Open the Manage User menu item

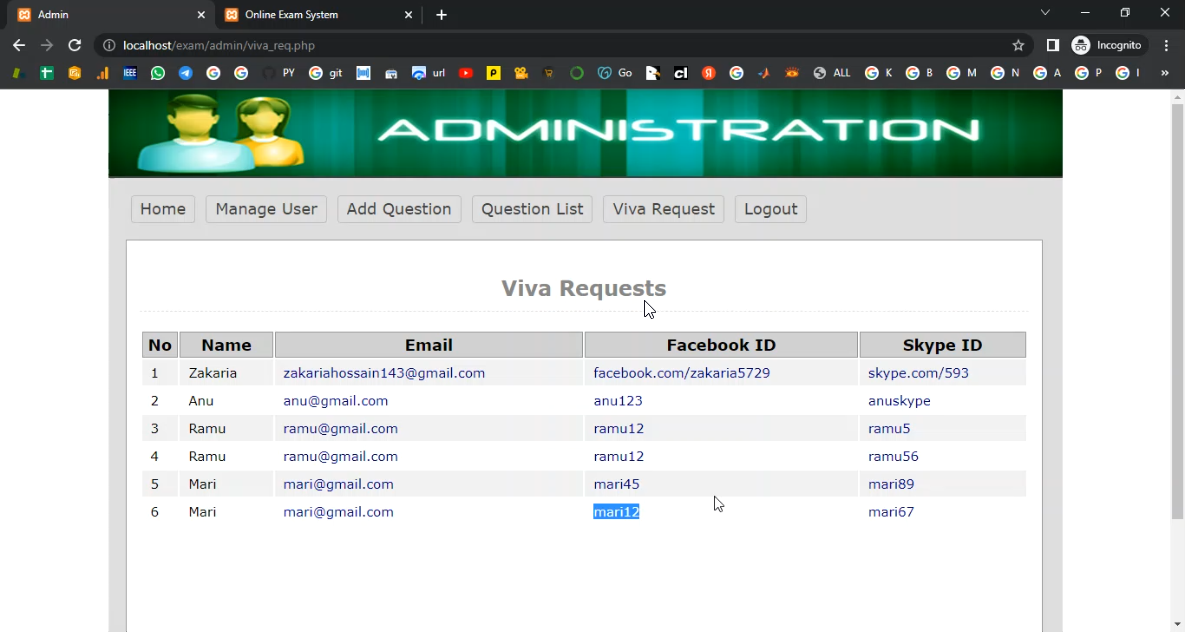point(266,209)
